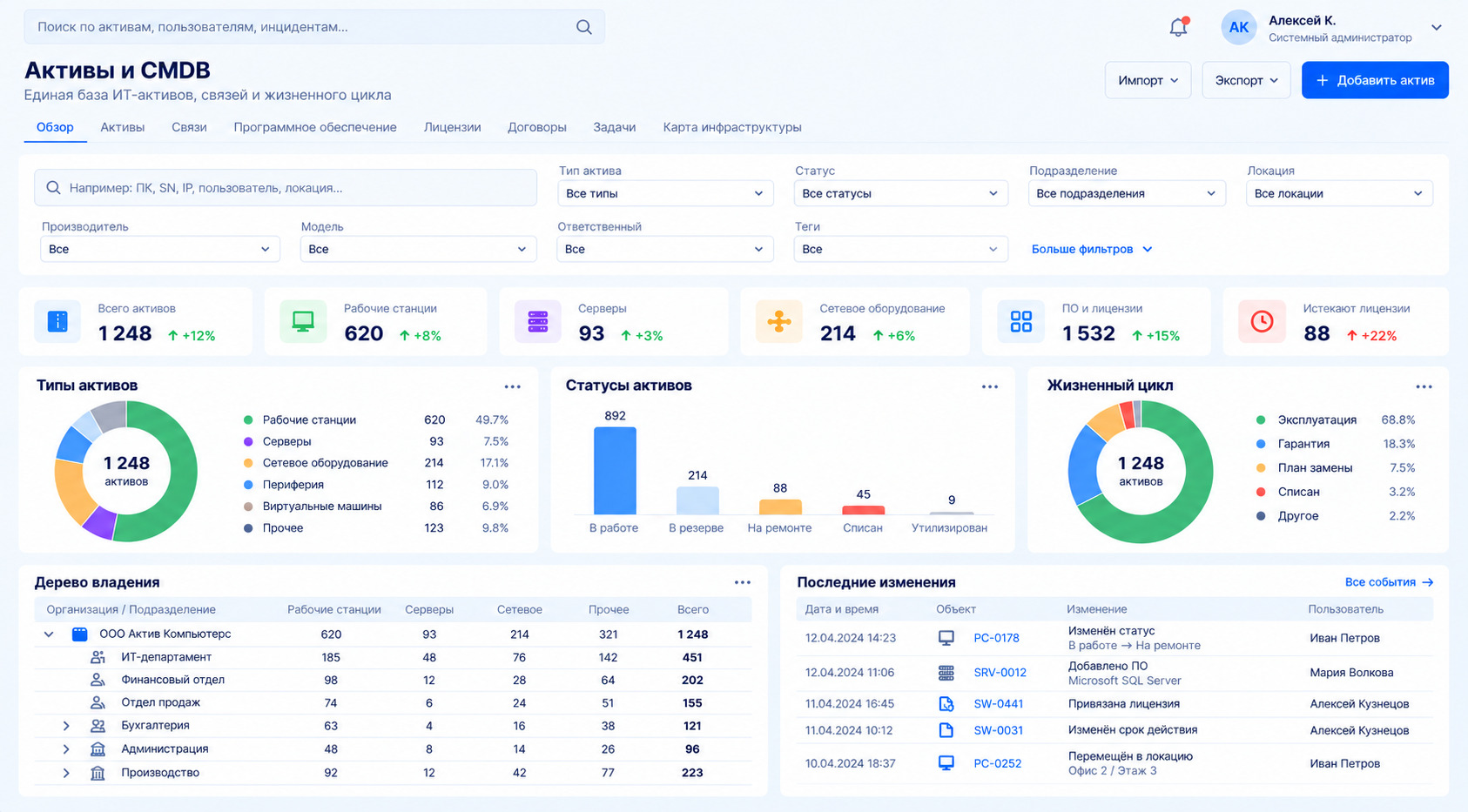
Task: Expand Больше фильтров
Action: point(1092,249)
